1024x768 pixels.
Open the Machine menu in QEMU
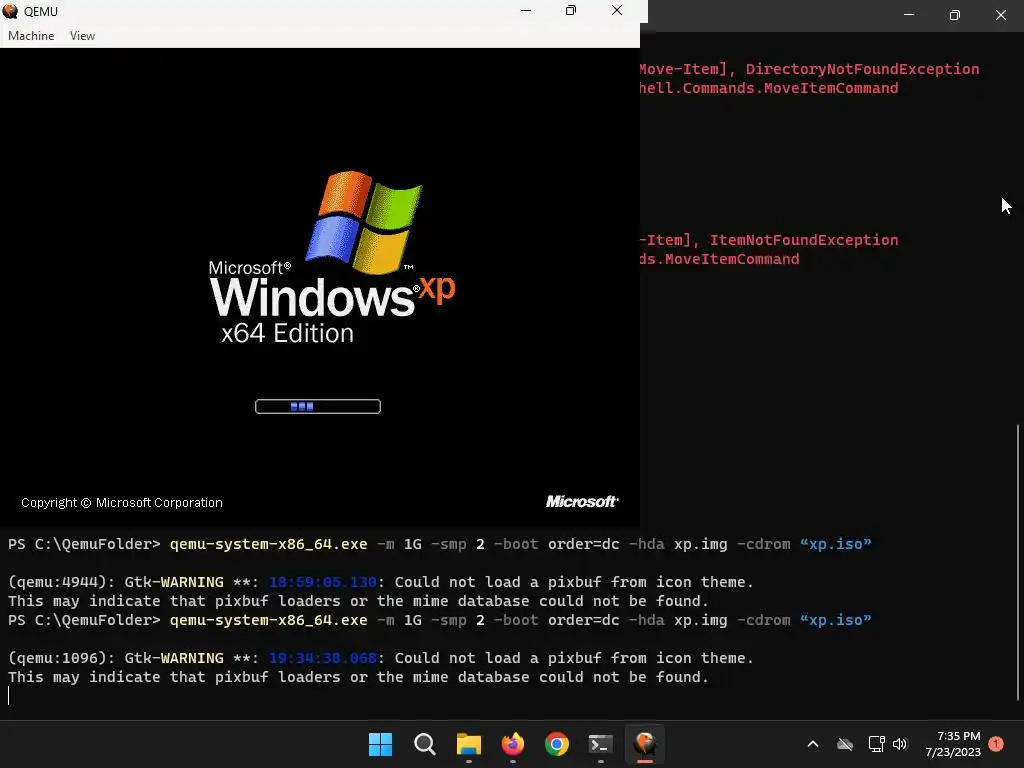click(31, 36)
